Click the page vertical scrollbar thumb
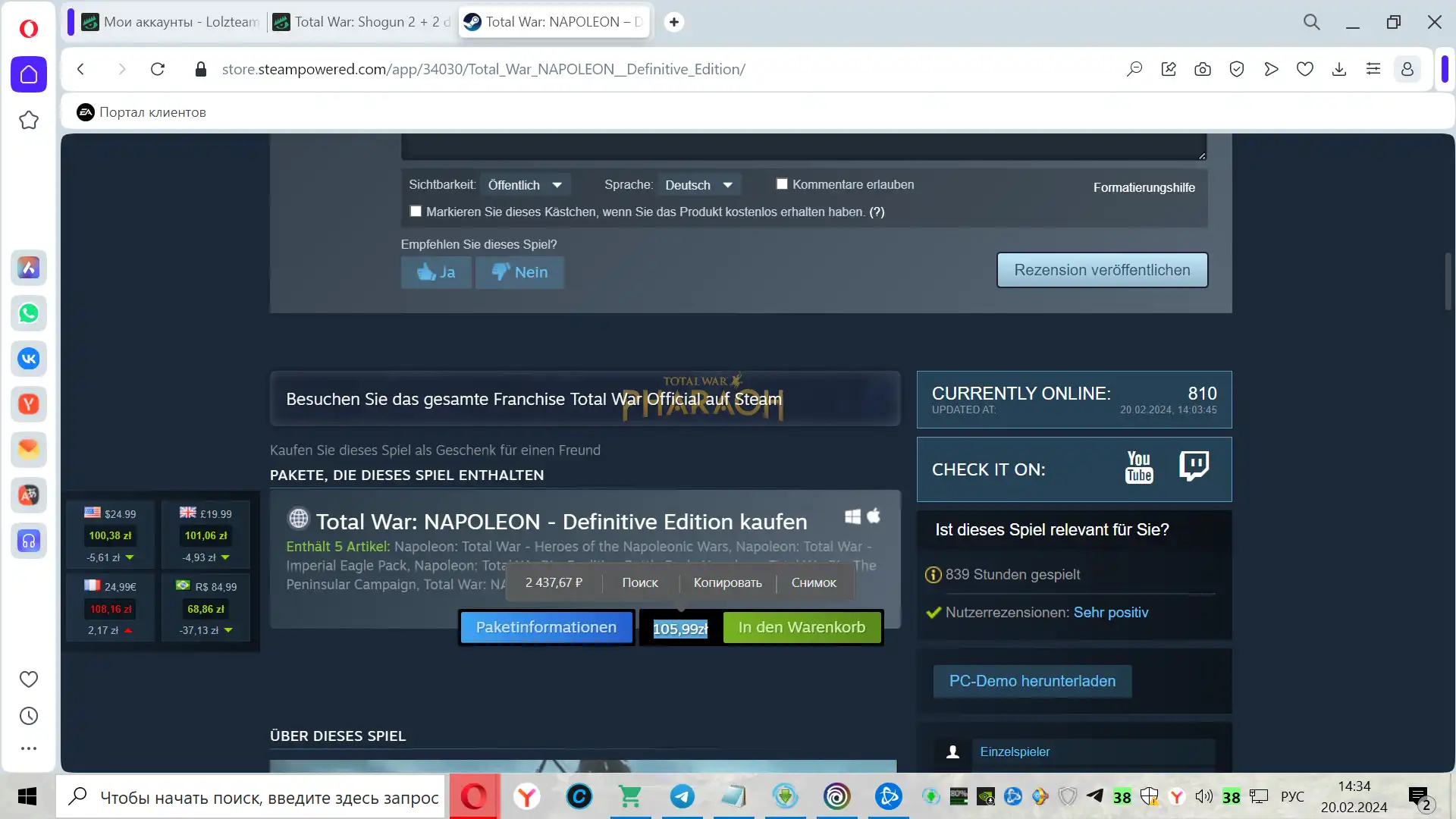This screenshot has height=819, width=1456. point(1448,281)
